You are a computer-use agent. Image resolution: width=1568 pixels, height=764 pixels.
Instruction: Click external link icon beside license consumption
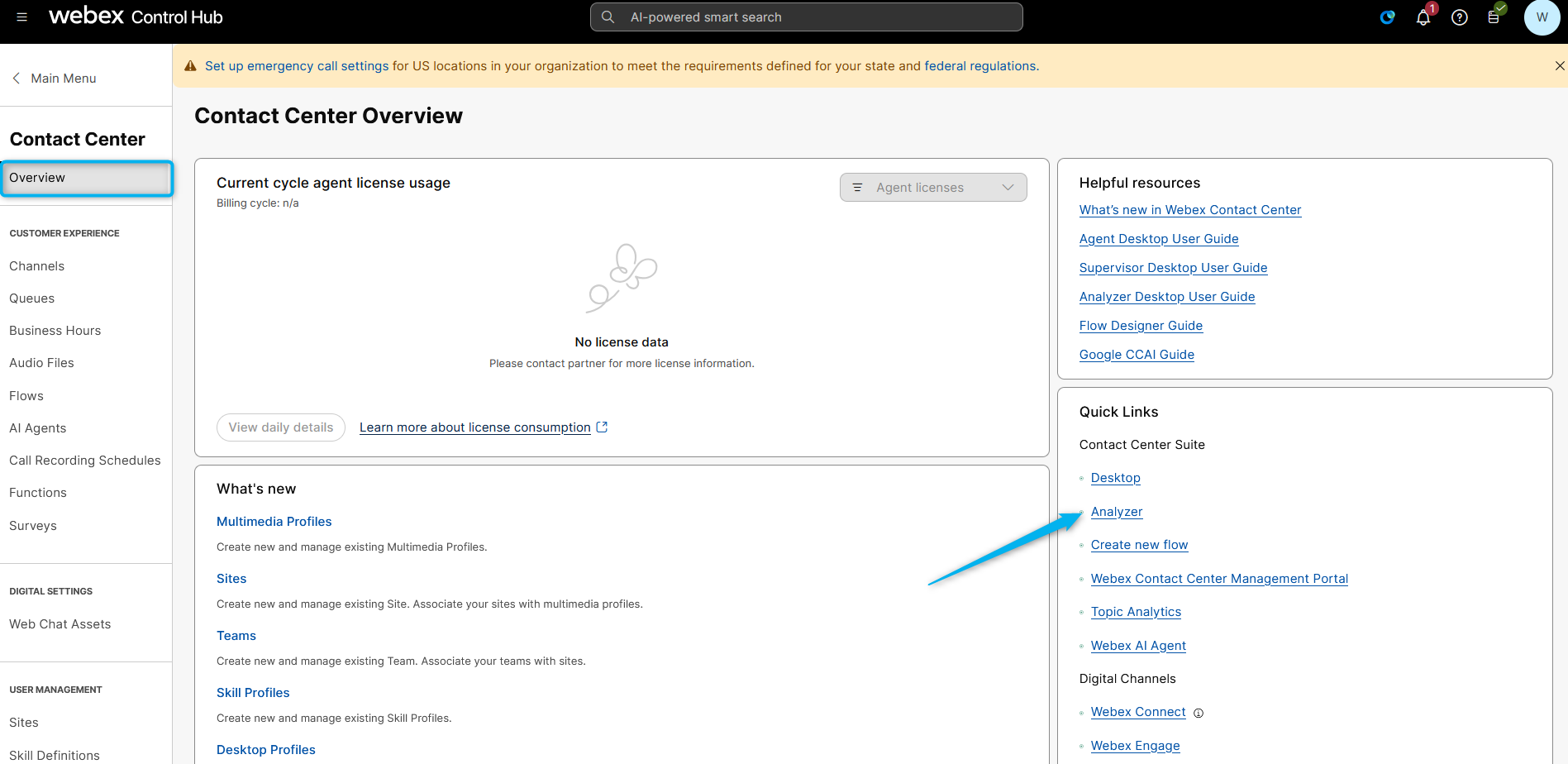602,427
